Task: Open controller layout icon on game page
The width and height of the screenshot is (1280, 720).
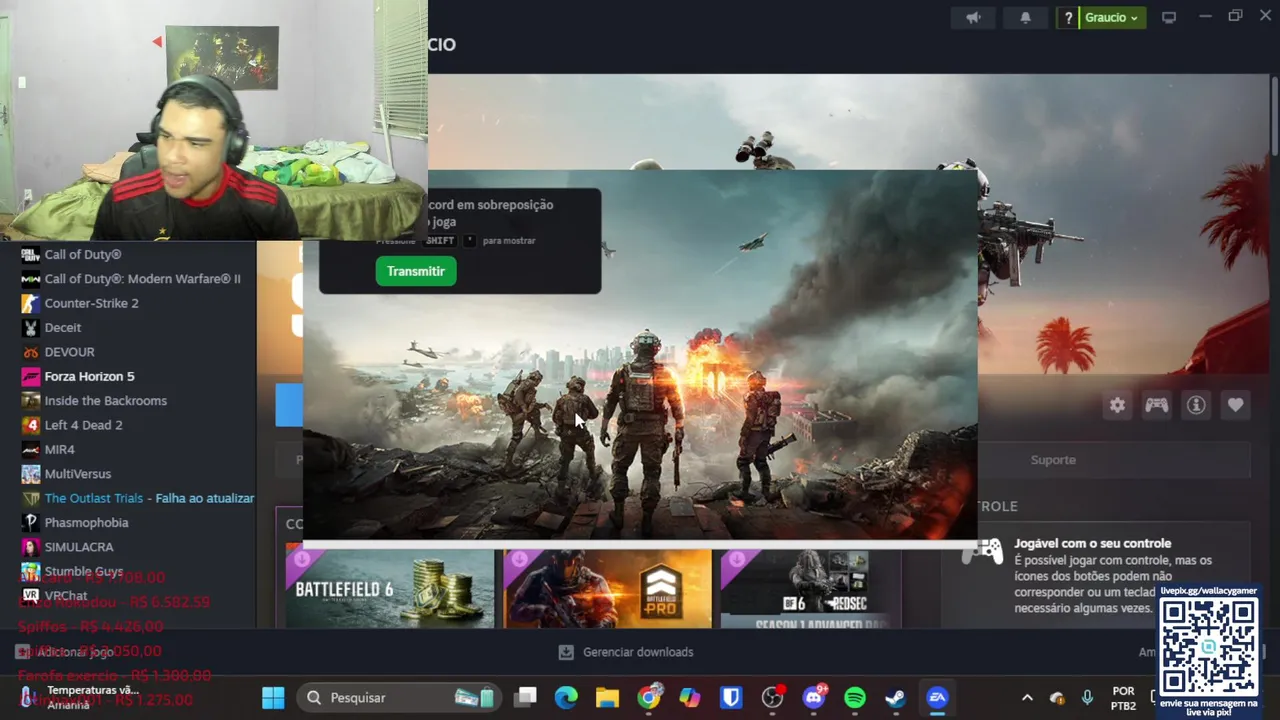Action: point(1156,405)
